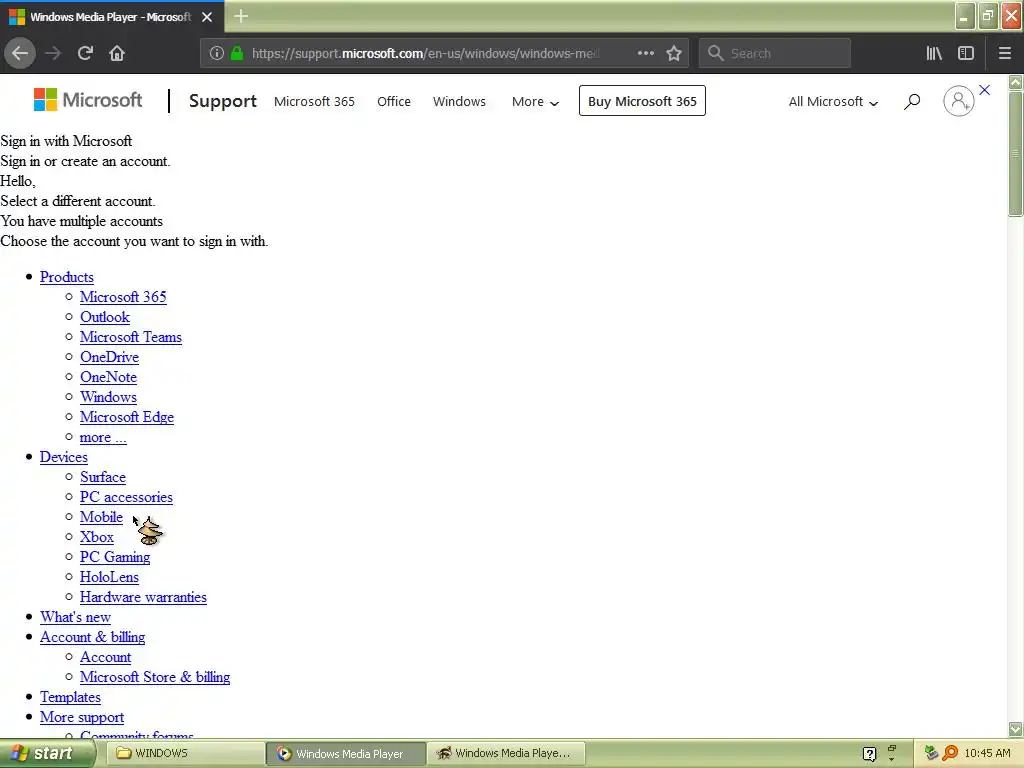This screenshot has width=1024, height=768.
Task: Bookmark this page with the star icon
Action: coord(674,53)
